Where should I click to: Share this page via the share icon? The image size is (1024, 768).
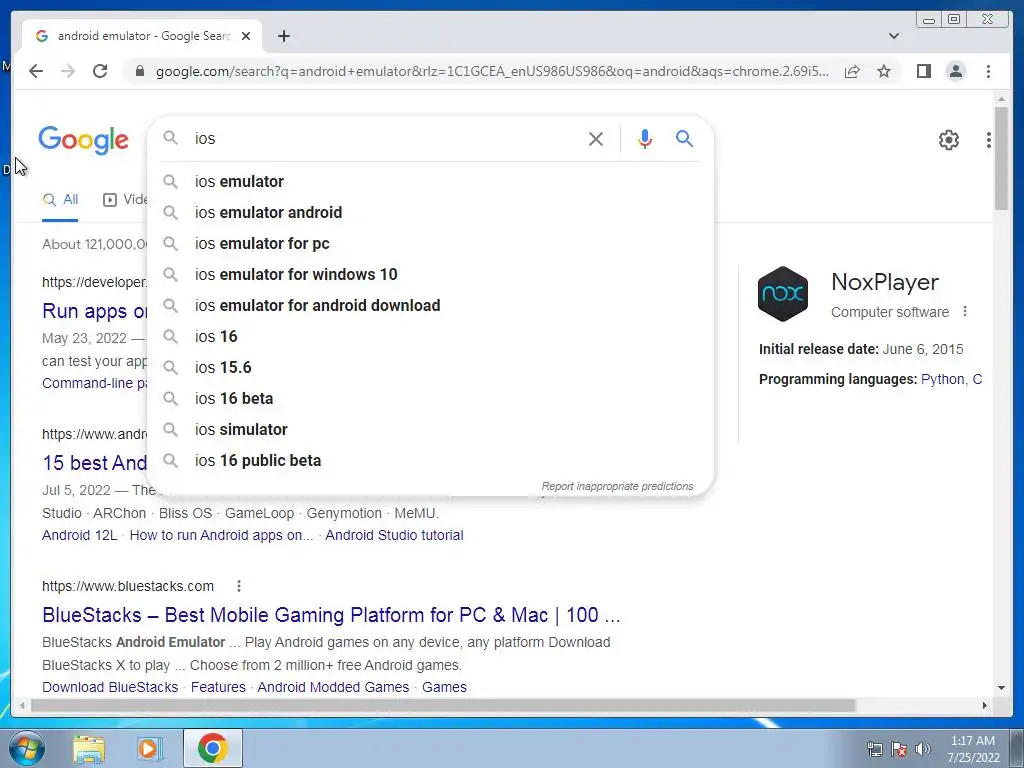tap(852, 71)
